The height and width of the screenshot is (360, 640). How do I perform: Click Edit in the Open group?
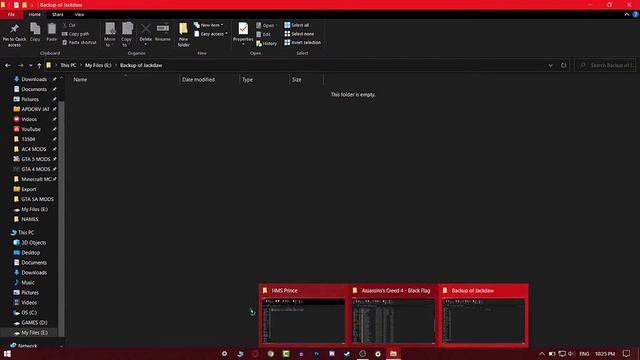(x=264, y=34)
